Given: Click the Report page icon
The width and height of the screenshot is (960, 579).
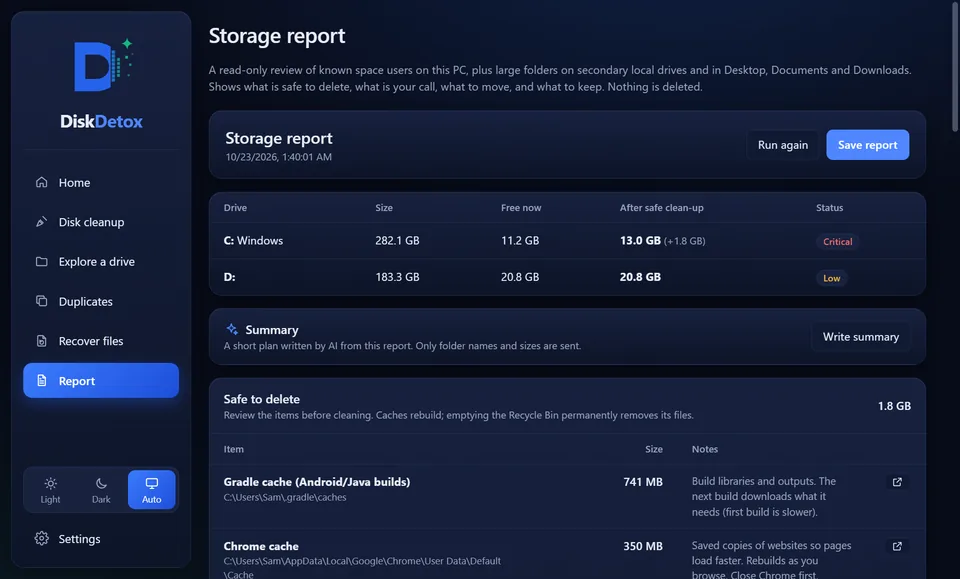Looking at the screenshot, I should tap(42, 381).
